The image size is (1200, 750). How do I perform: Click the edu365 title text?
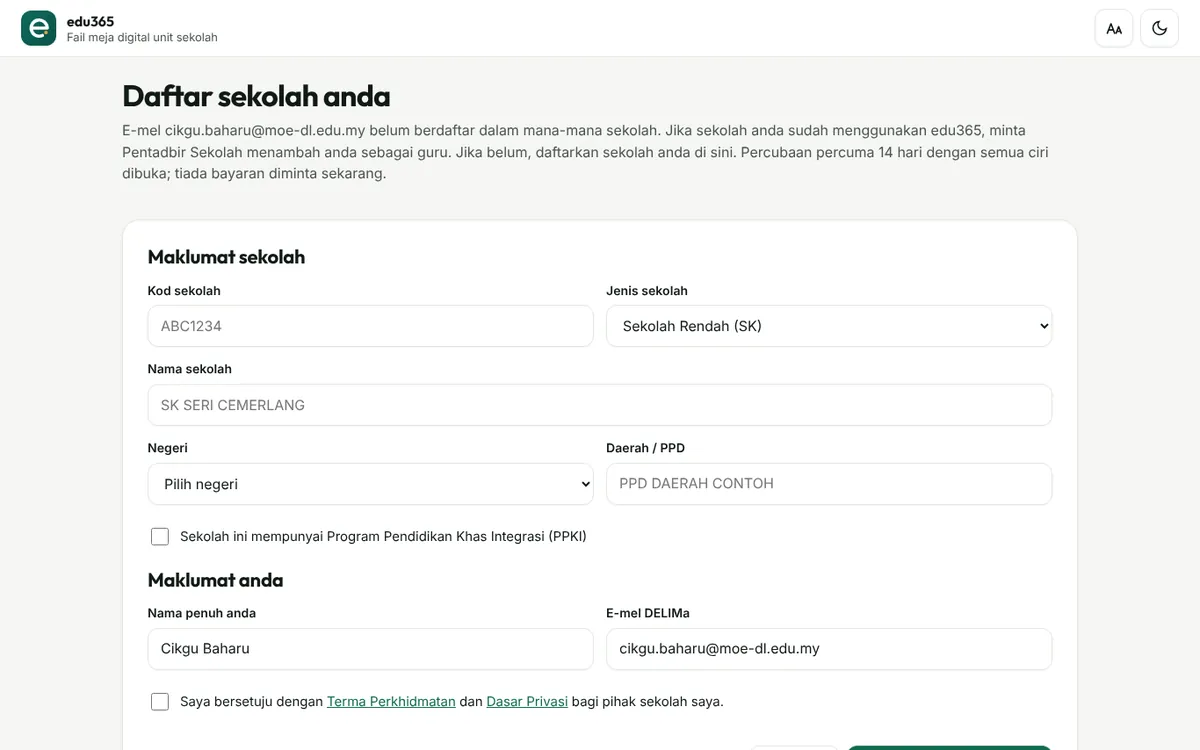[x=90, y=21]
